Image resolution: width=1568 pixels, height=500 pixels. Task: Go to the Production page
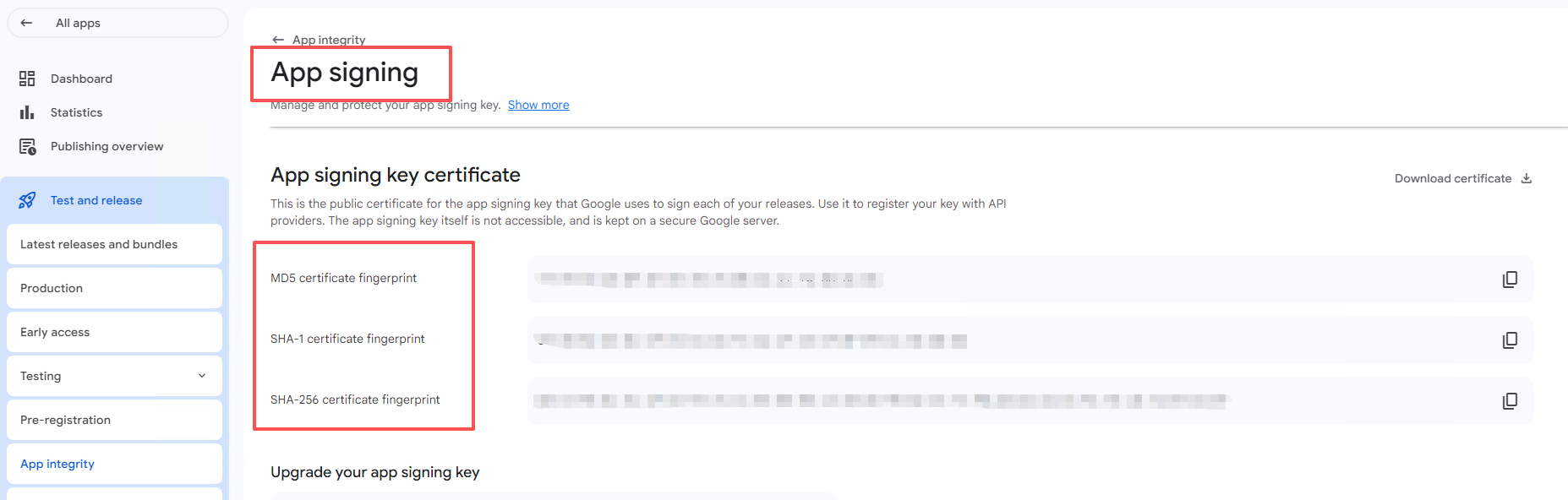click(x=52, y=288)
